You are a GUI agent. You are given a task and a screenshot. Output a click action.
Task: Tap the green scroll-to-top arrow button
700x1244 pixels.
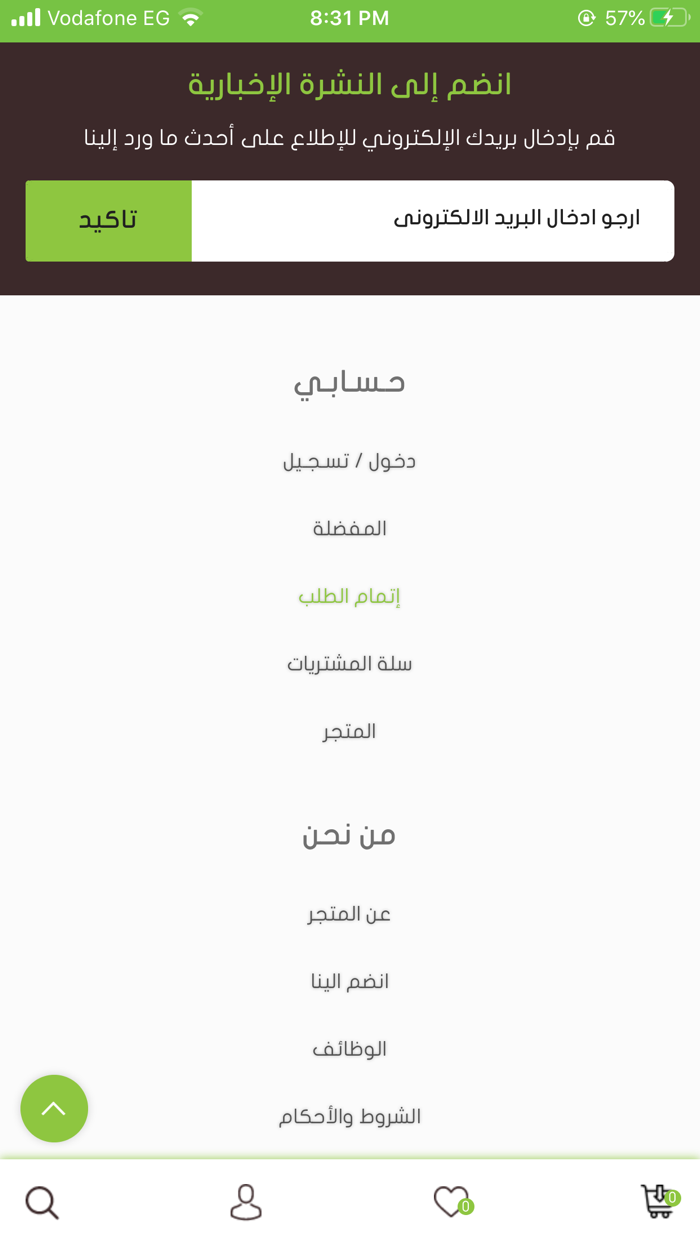point(54,1108)
